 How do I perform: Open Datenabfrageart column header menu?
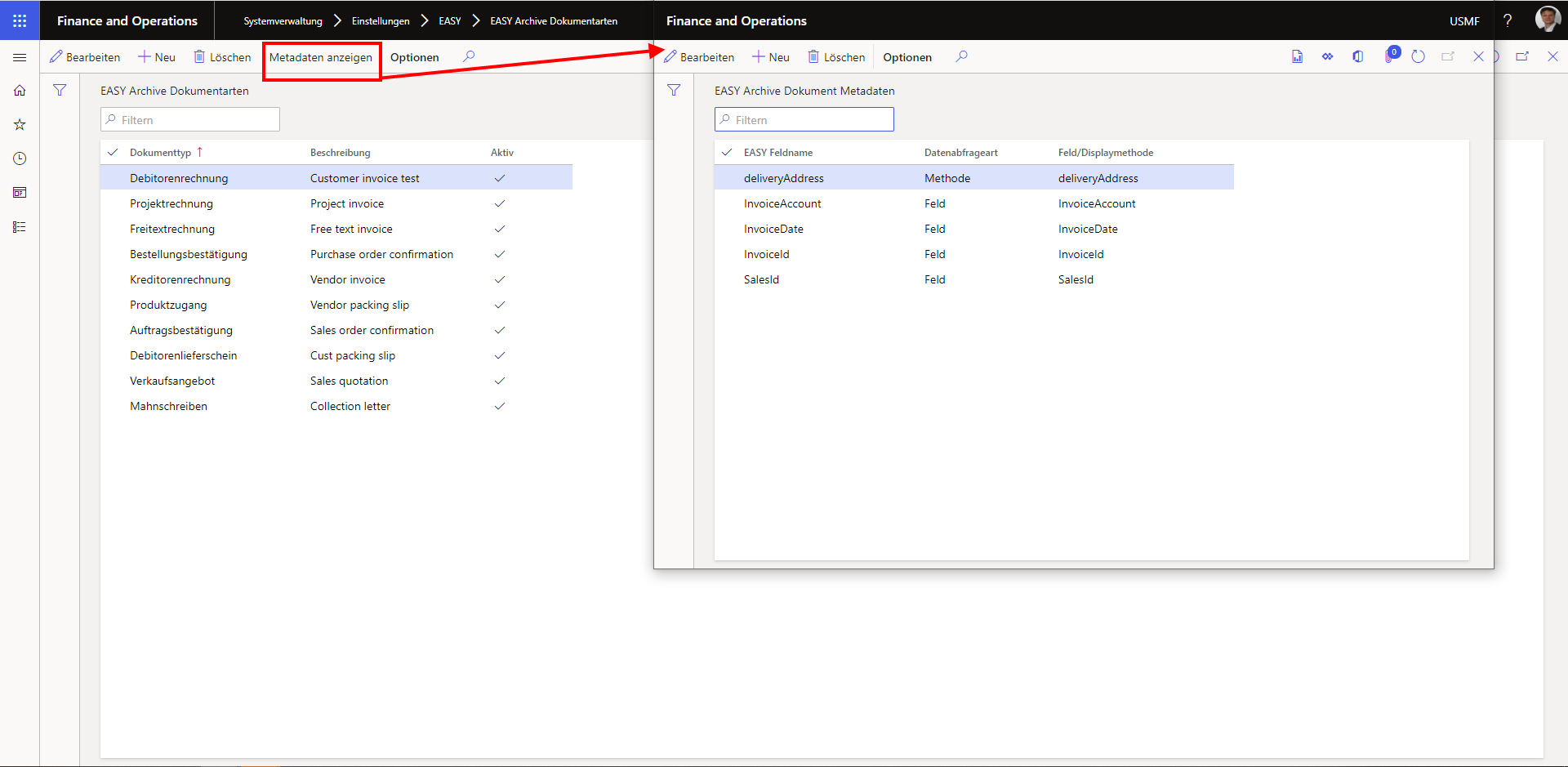961,153
